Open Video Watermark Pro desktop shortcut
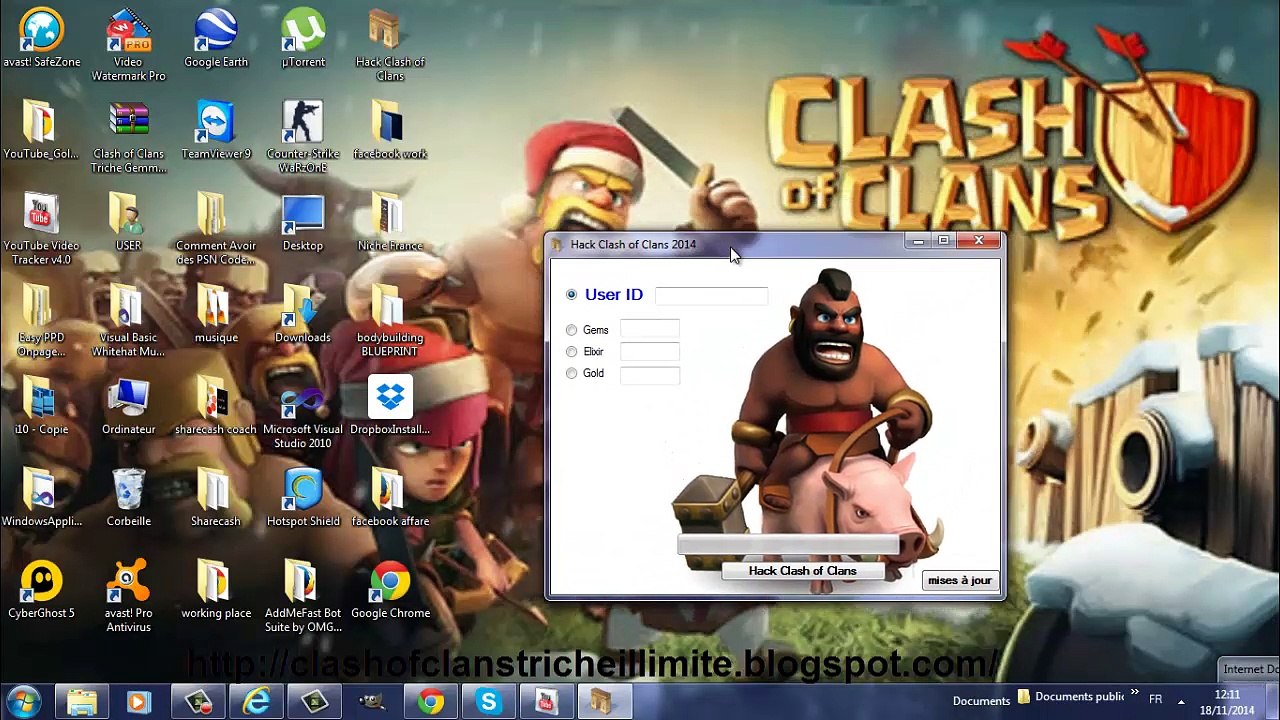The image size is (1280, 720). point(128,46)
